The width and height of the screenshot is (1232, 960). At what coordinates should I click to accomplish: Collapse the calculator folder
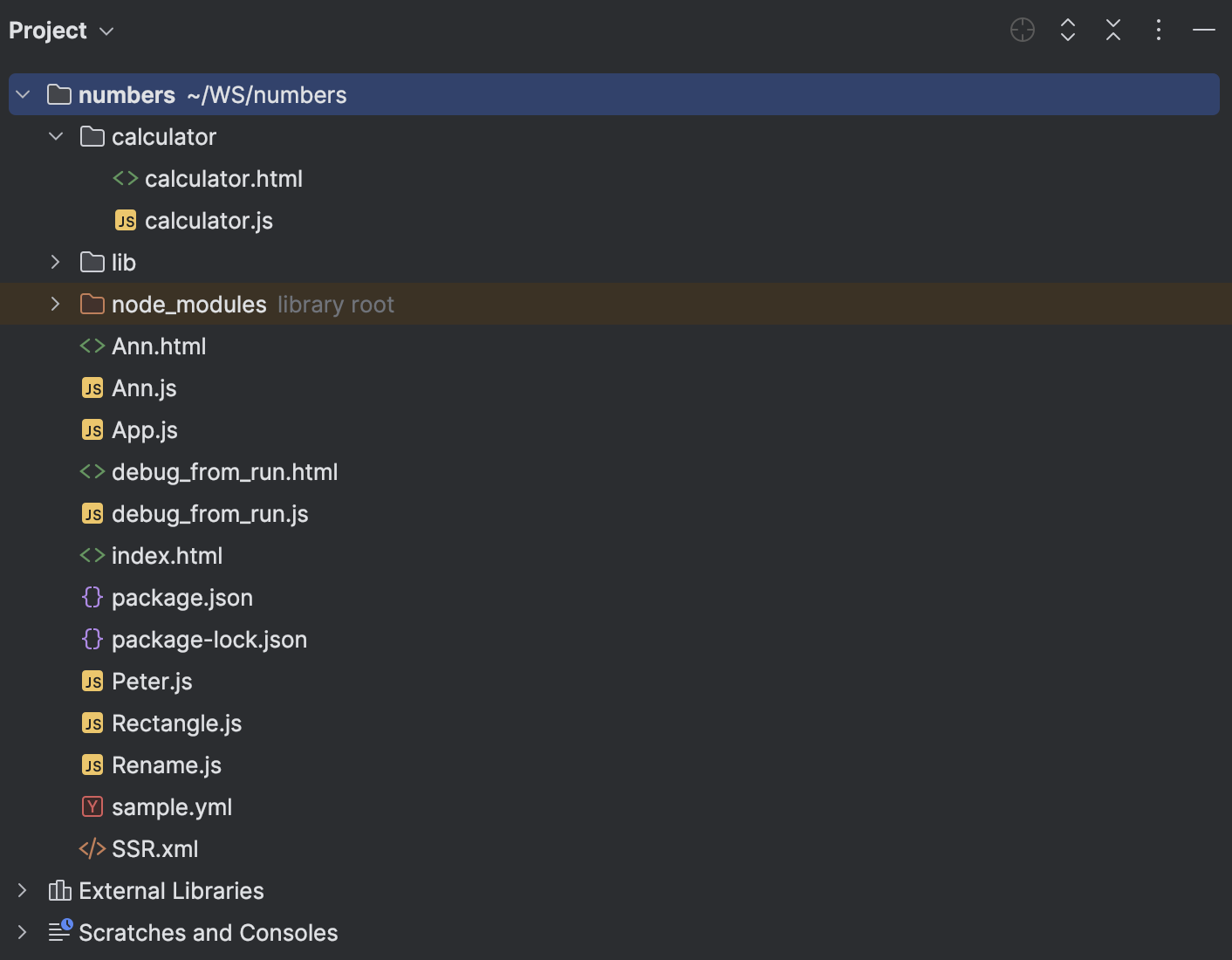tap(55, 136)
